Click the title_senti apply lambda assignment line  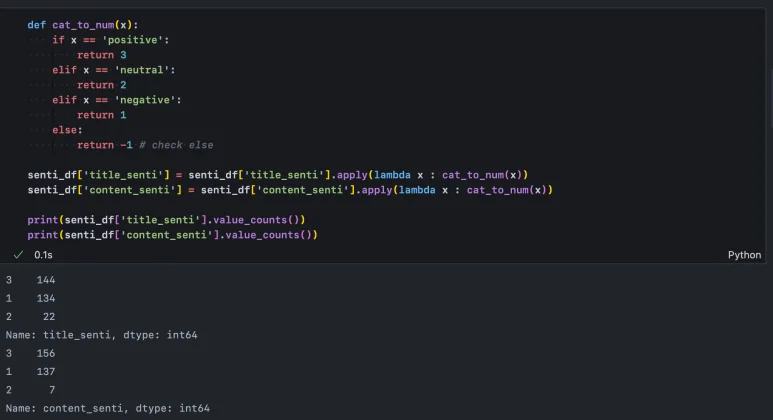[277, 174]
